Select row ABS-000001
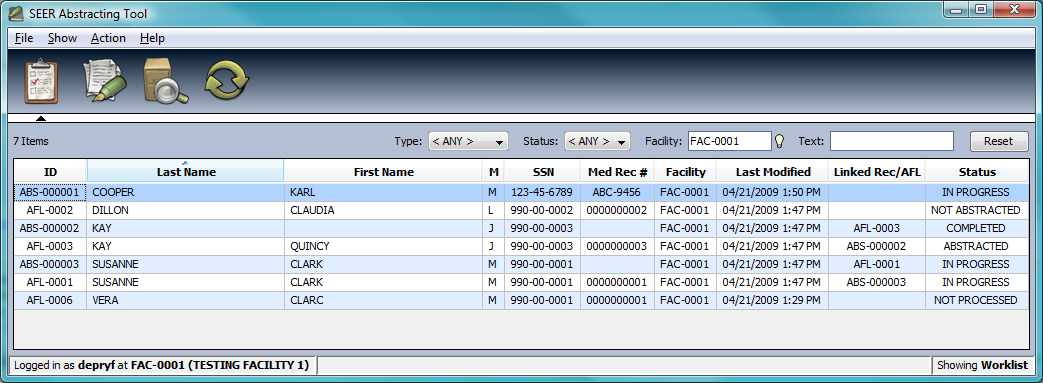The width and height of the screenshot is (1043, 383). [x=522, y=192]
